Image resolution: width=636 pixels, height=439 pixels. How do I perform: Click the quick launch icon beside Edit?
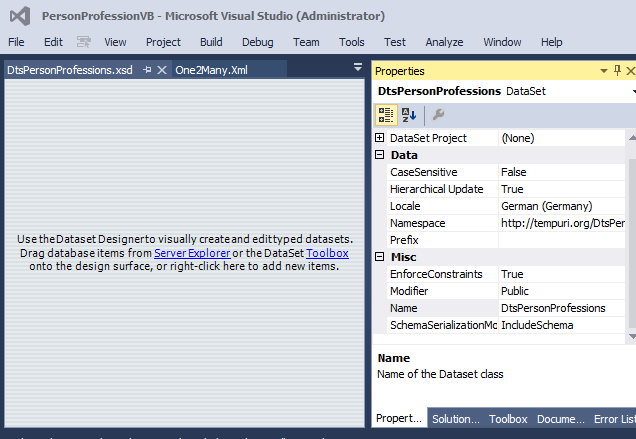[x=84, y=42]
